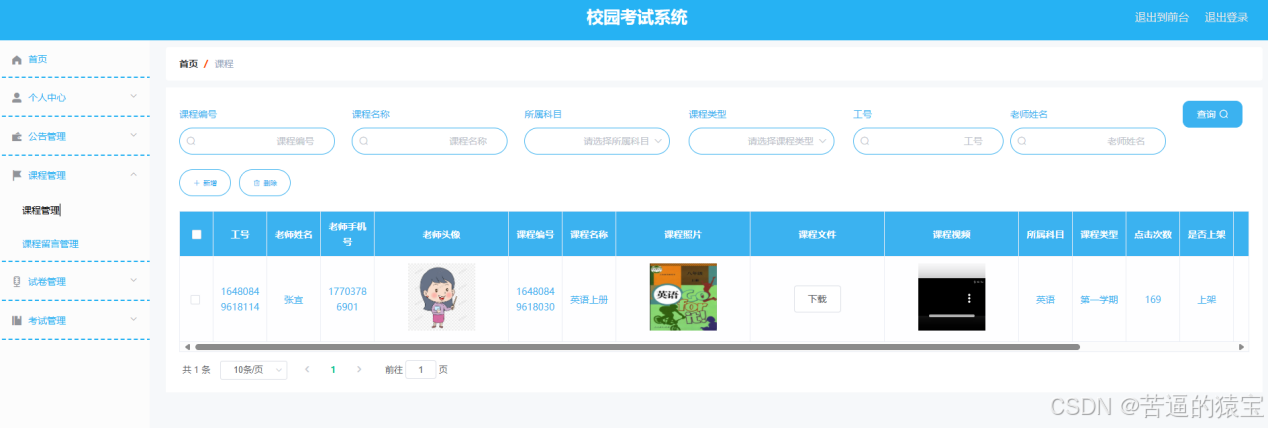Click the 老师姓名 search input
Screen dimensions: 1268x428
point(1088,142)
